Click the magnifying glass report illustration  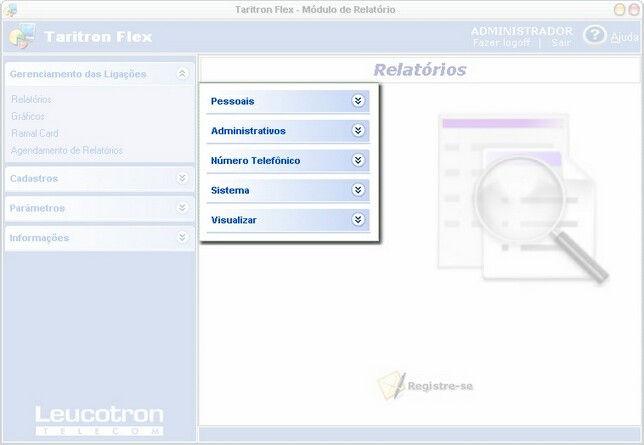[x=523, y=199]
